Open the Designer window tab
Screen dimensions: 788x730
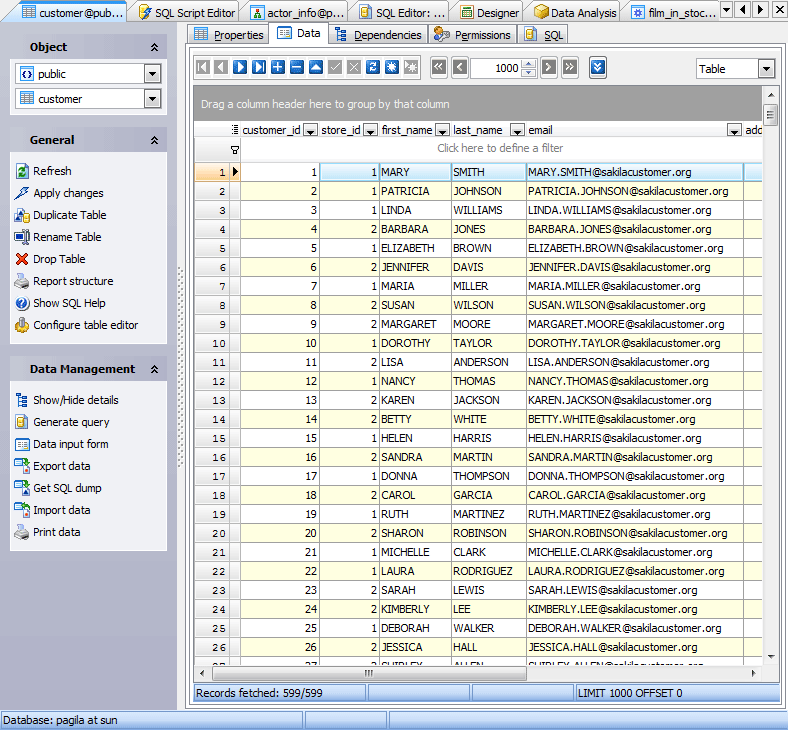[x=490, y=13]
